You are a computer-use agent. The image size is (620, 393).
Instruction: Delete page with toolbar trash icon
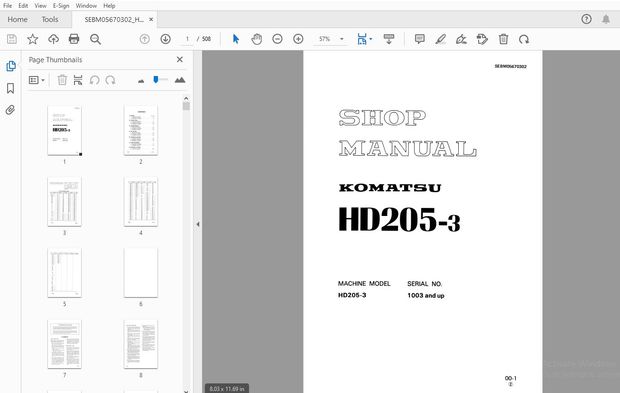point(503,39)
